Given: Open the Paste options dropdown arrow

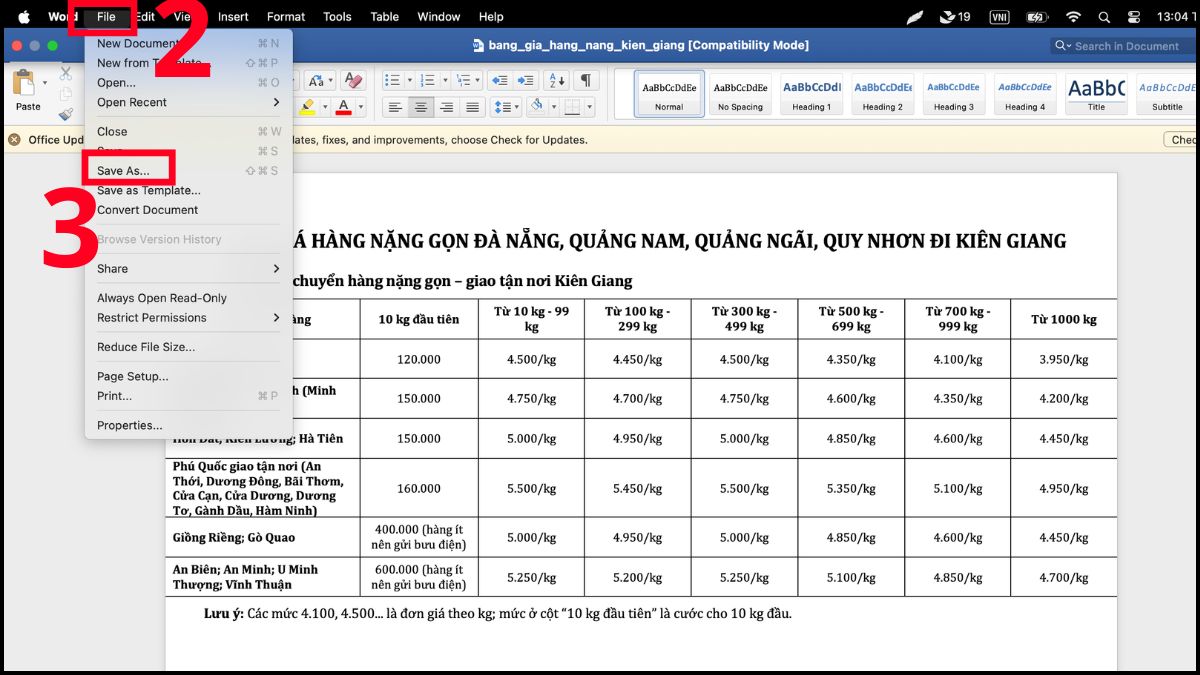Looking at the screenshot, I should pos(45,83).
